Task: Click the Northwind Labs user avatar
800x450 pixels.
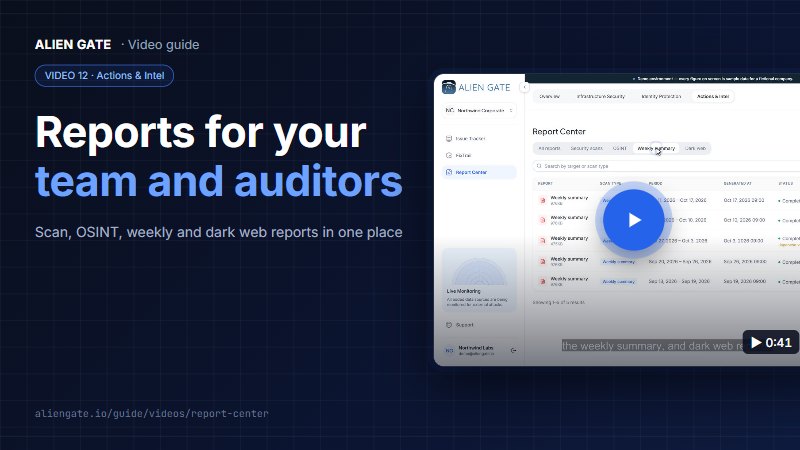Action: click(x=449, y=351)
